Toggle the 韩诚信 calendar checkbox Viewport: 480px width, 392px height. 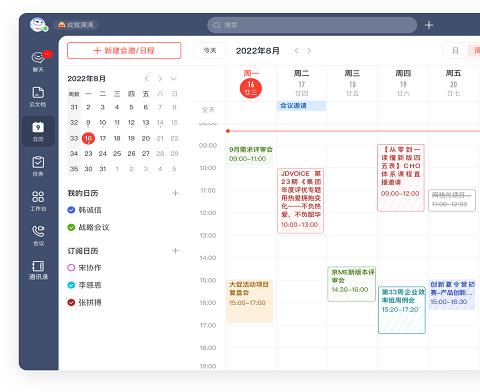(71, 210)
